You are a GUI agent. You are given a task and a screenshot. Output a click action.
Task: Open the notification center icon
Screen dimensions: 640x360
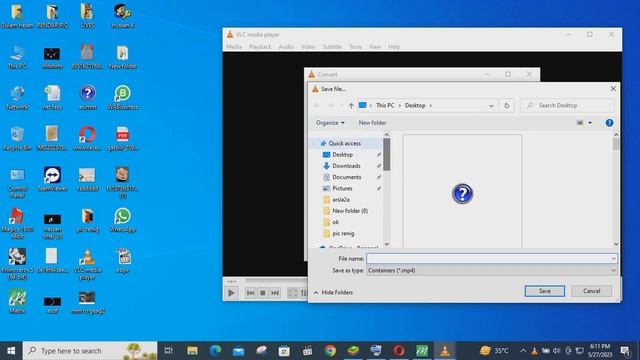(624, 351)
